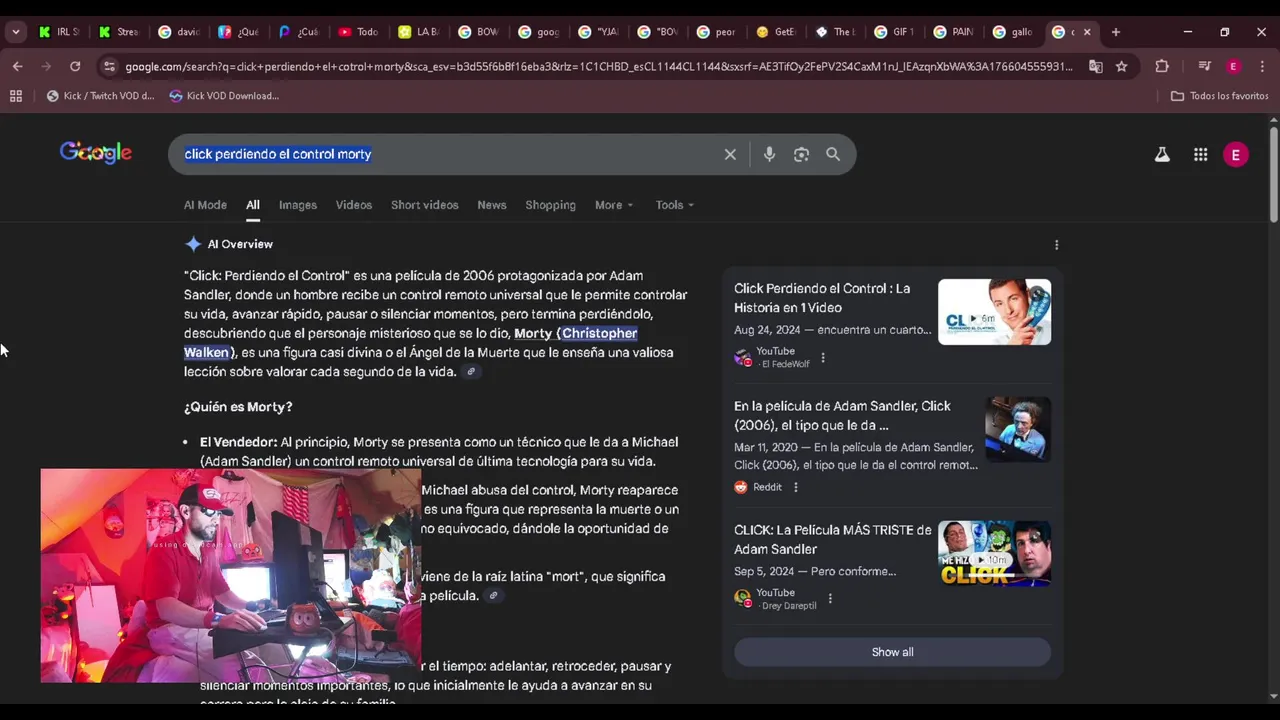This screenshot has width=1280, height=720.
Task: Open 'Click Perdiendo el Control : La Historia' link
Action: coord(822,298)
